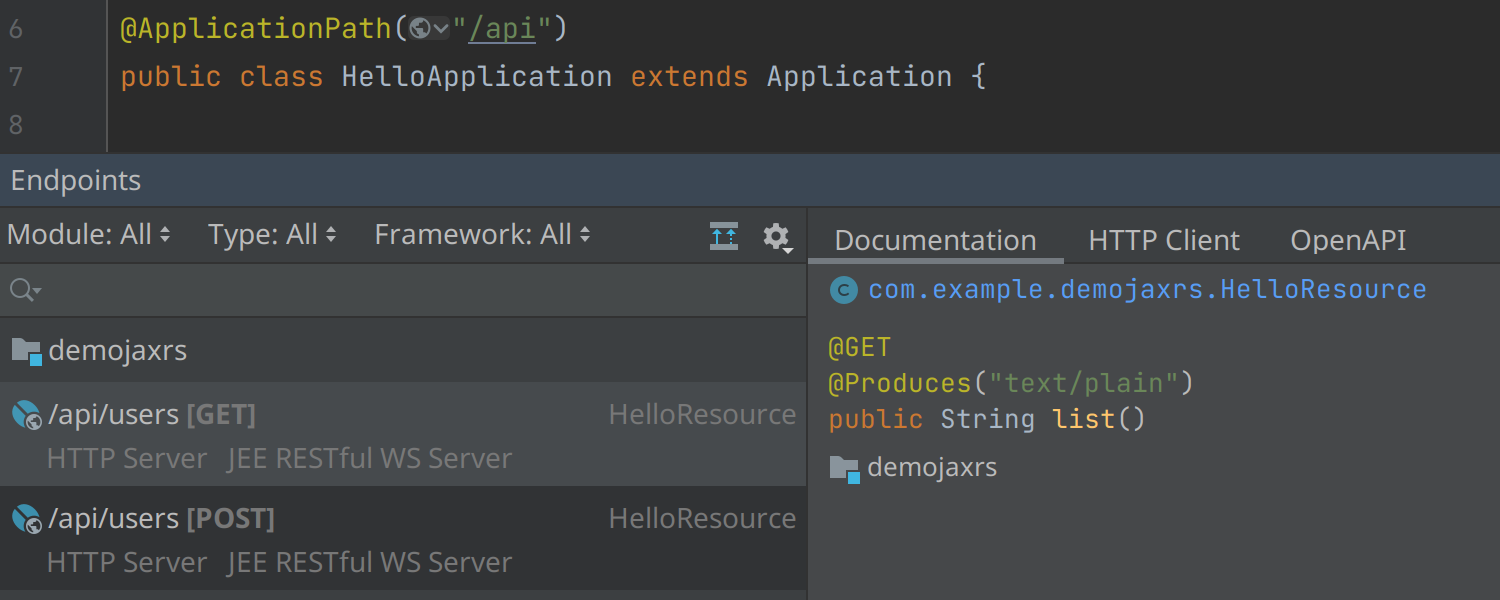Click the open-in-editor arrows toolbar icon

click(724, 236)
